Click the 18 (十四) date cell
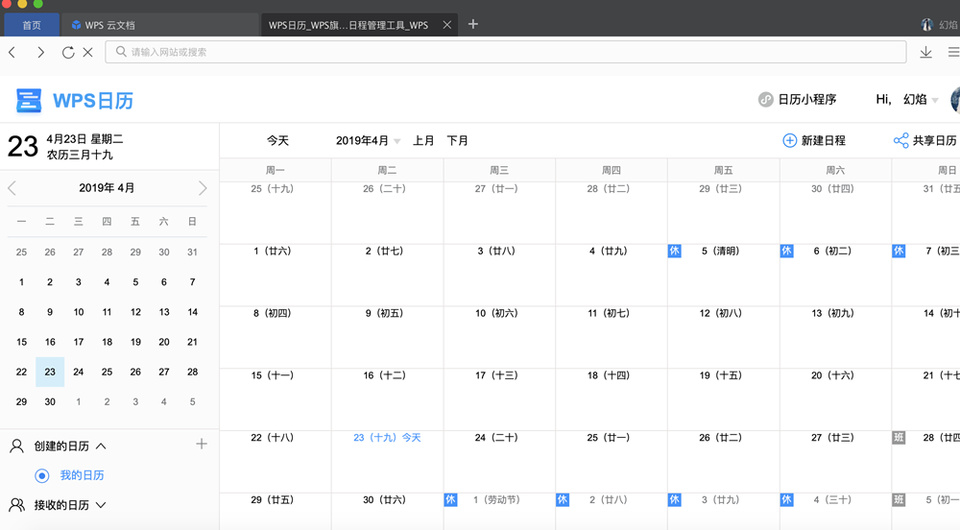The width and height of the screenshot is (960, 530). point(611,399)
